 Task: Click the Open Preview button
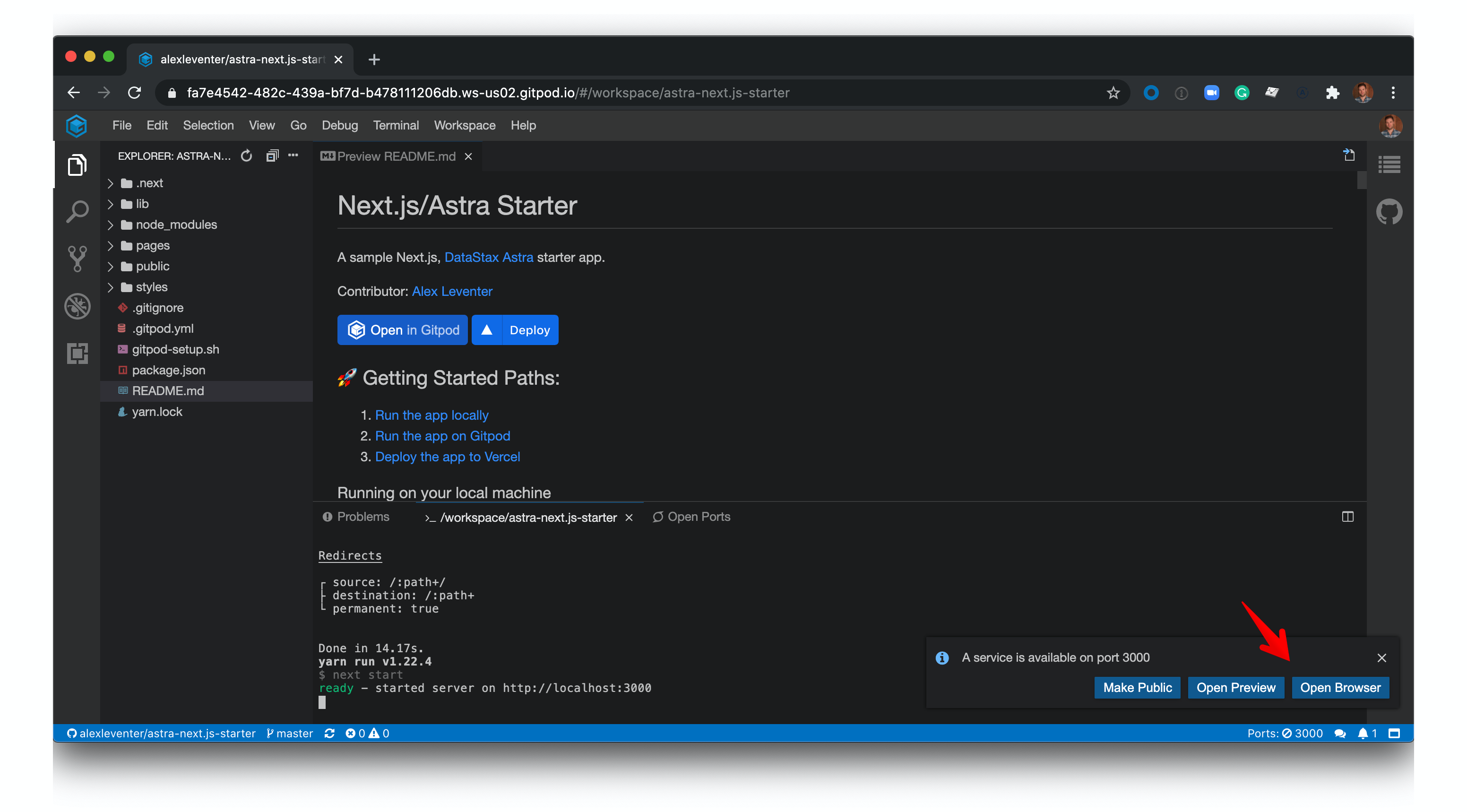(1236, 687)
